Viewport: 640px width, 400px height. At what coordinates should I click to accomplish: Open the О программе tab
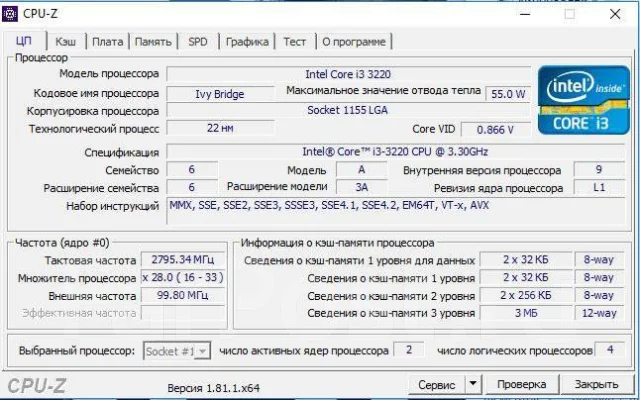pyautogui.click(x=354, y=42)
